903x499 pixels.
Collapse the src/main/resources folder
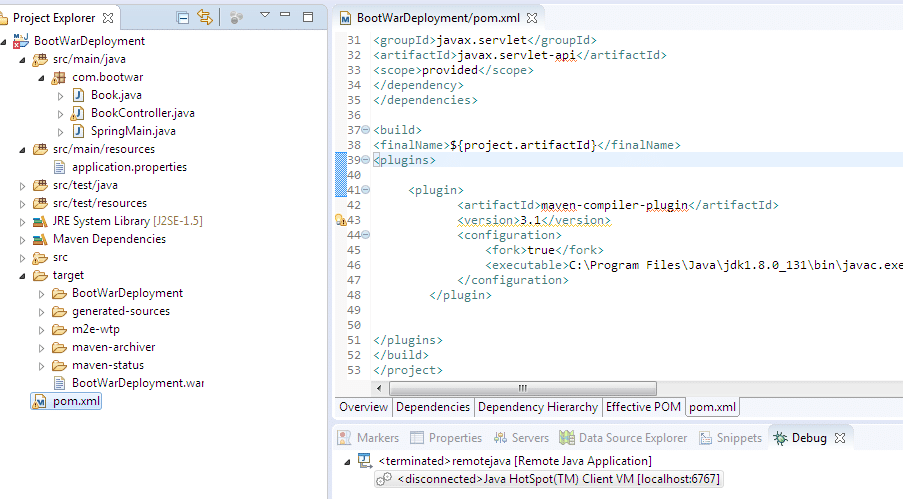(x=23, y=149)
